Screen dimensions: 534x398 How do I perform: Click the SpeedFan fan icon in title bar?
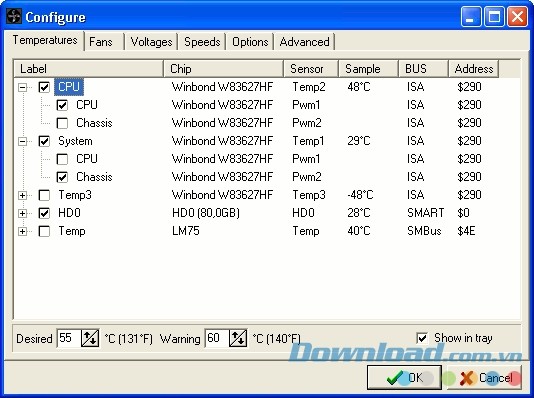[14, 17]
